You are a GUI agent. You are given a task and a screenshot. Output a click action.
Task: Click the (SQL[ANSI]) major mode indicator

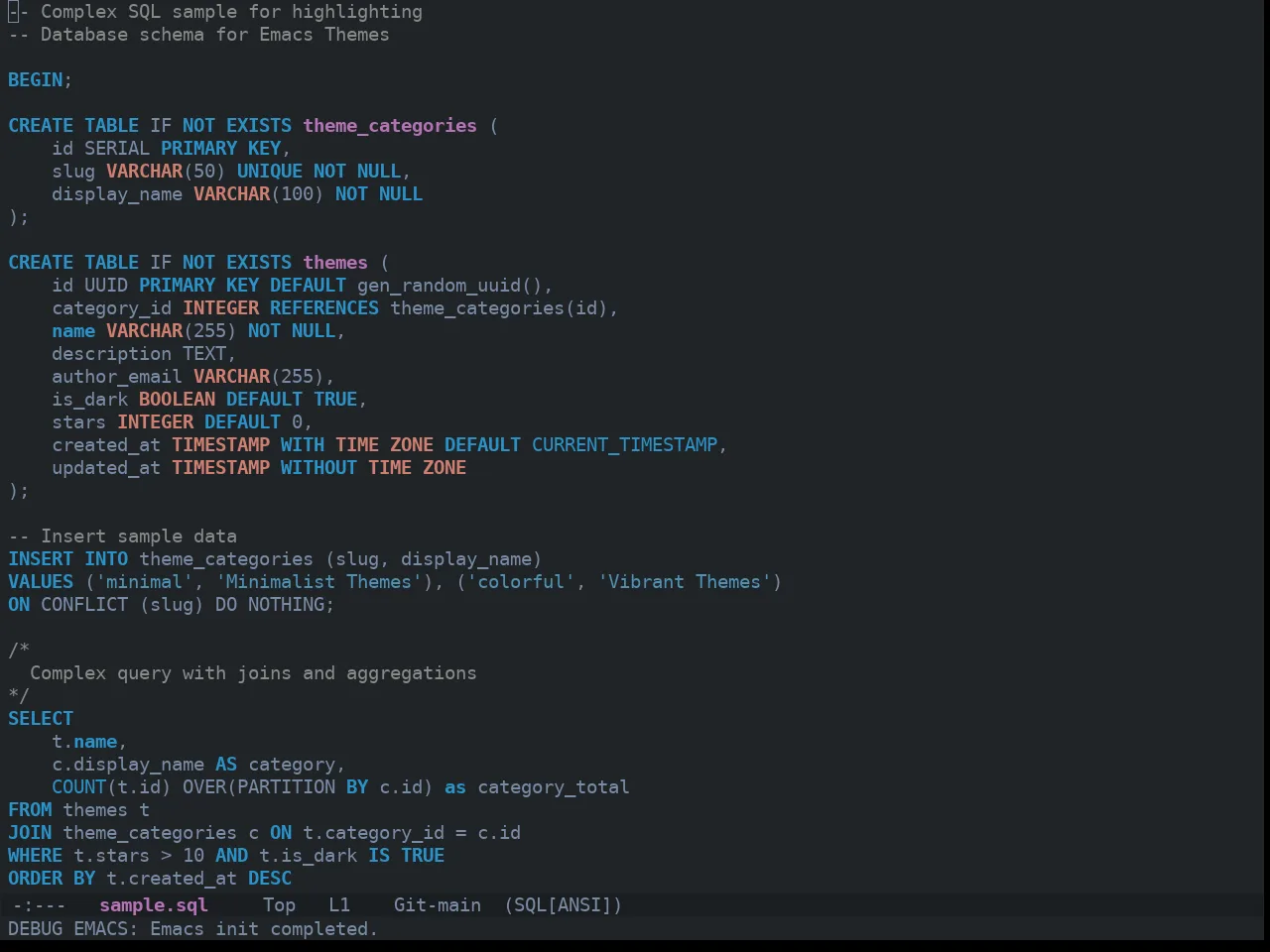pos(563,904)
